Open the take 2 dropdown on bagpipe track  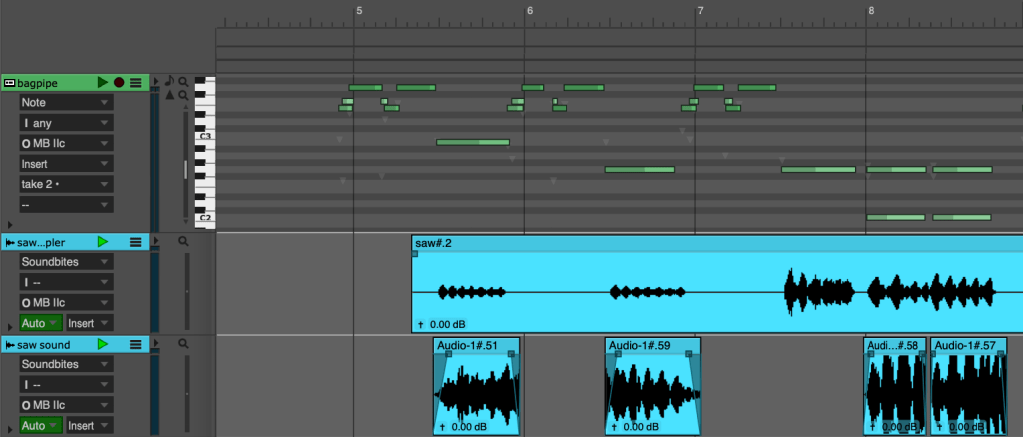(x=65, y=184)
